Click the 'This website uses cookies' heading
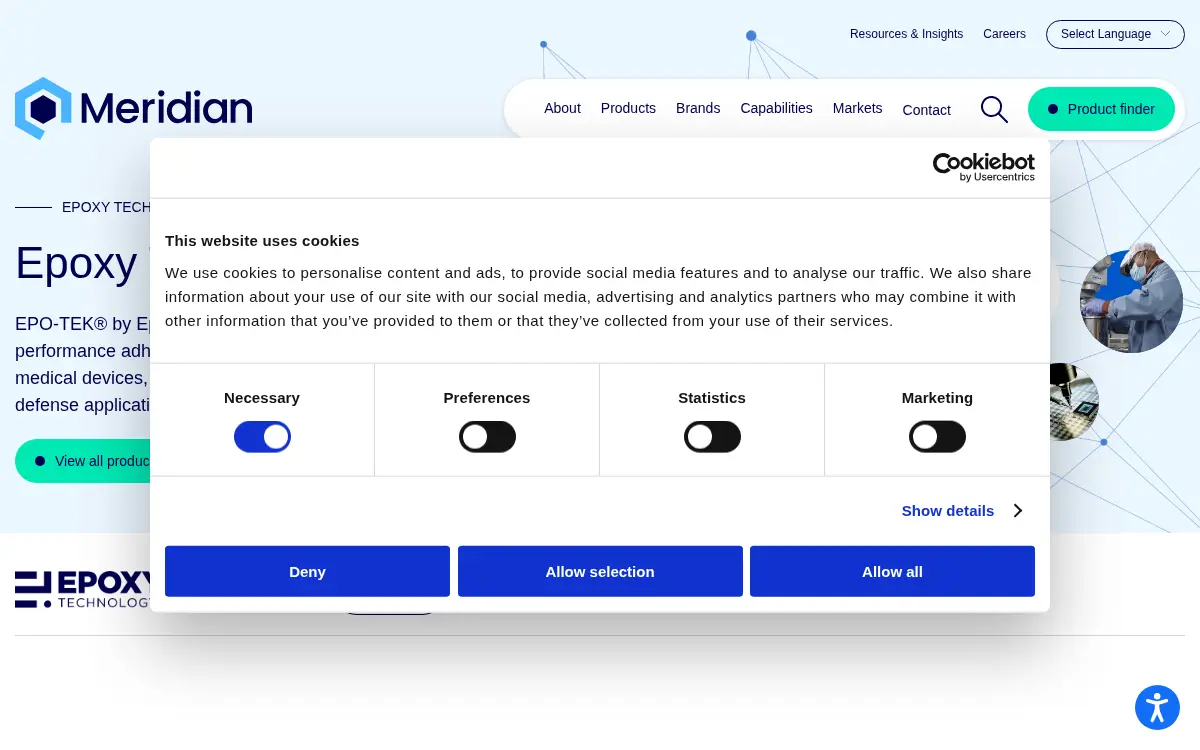This screenshot has height=750, width=1200. 262,241
